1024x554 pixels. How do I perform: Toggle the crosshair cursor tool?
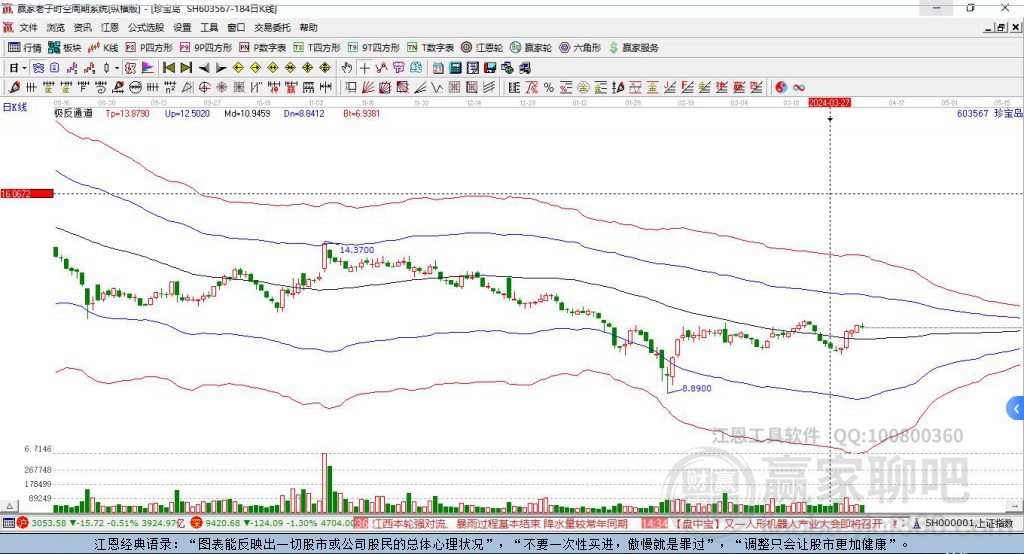[x=364, y=68]
